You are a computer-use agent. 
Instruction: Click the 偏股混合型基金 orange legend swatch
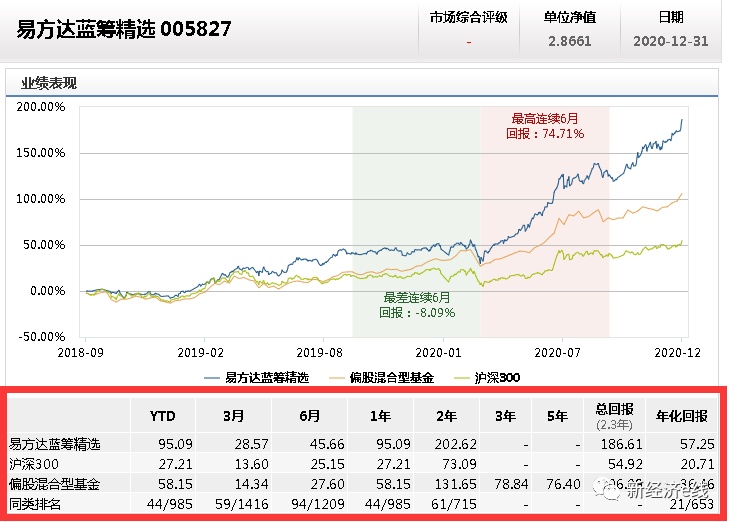click(337, 378)
